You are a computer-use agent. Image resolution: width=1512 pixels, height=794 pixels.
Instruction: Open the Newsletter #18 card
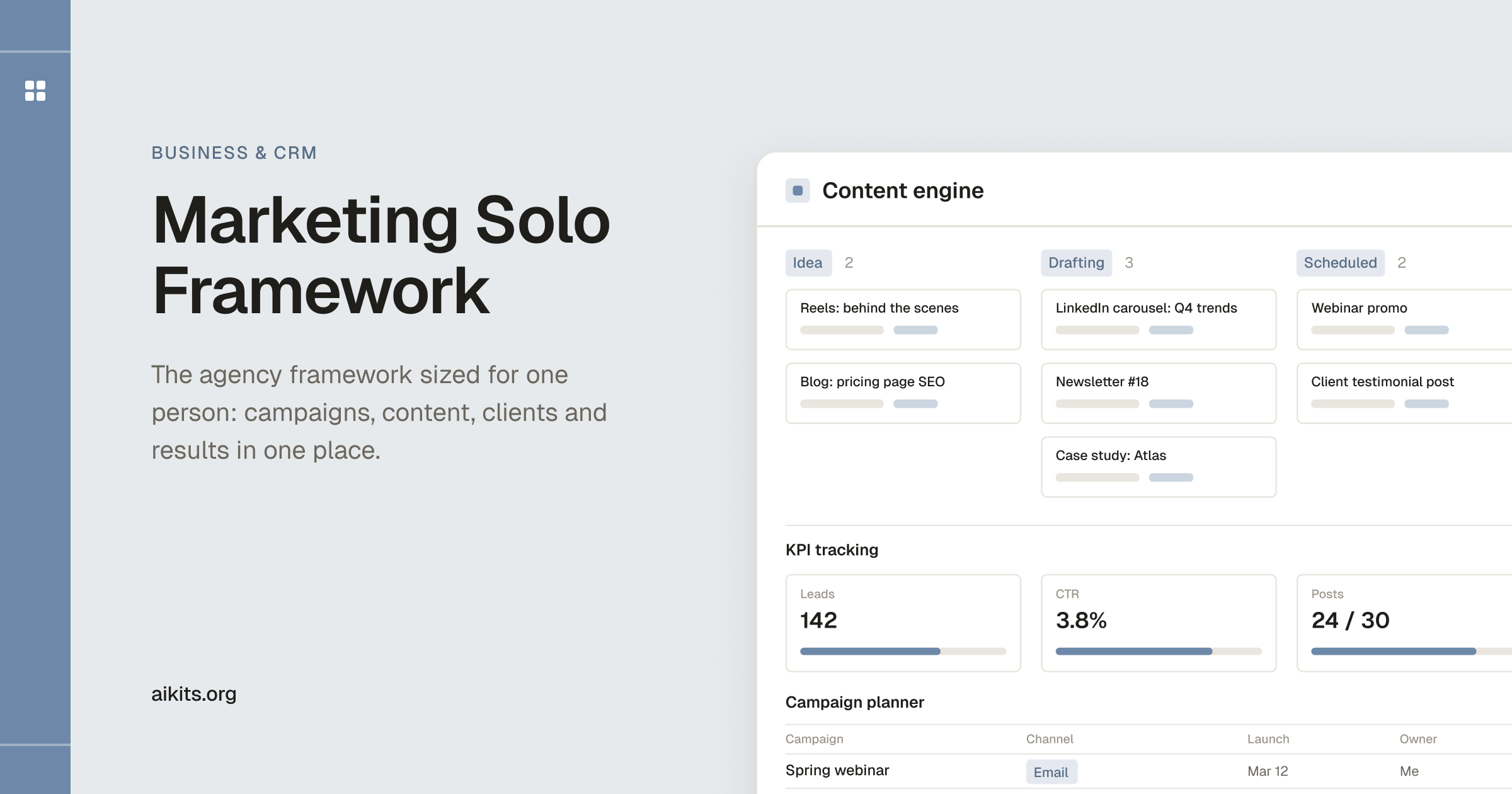pos(1159,393)
